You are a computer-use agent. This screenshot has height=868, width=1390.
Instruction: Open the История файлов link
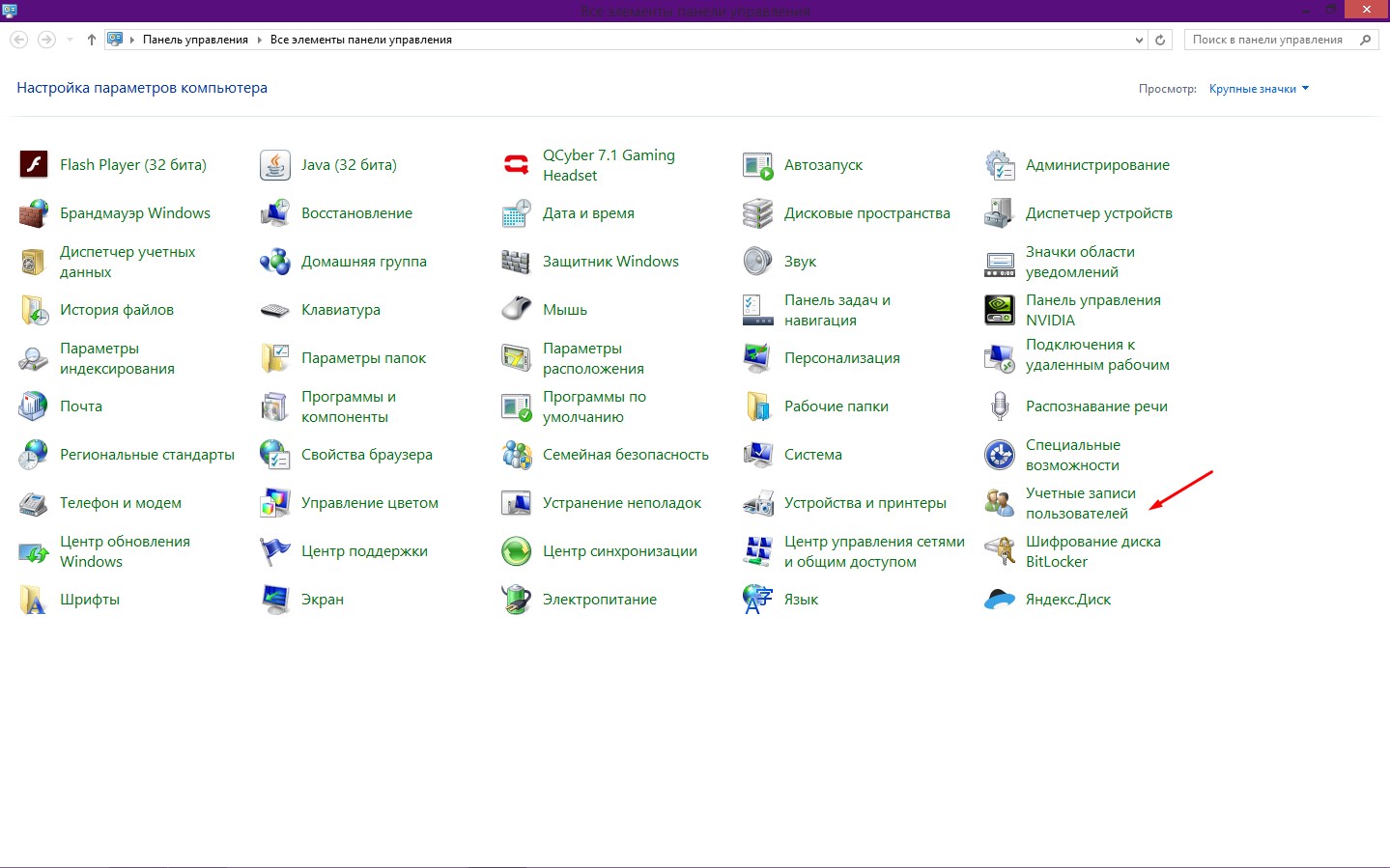pos(117,310)
